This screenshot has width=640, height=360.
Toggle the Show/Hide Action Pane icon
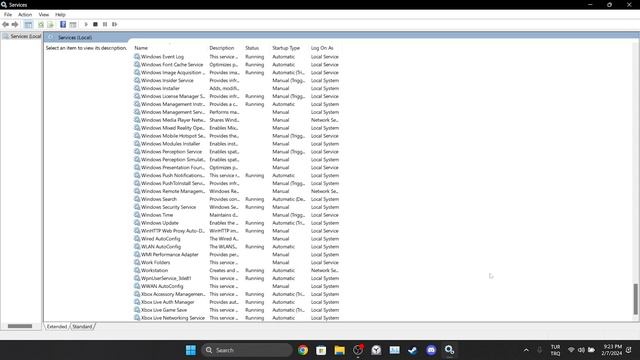73,24
